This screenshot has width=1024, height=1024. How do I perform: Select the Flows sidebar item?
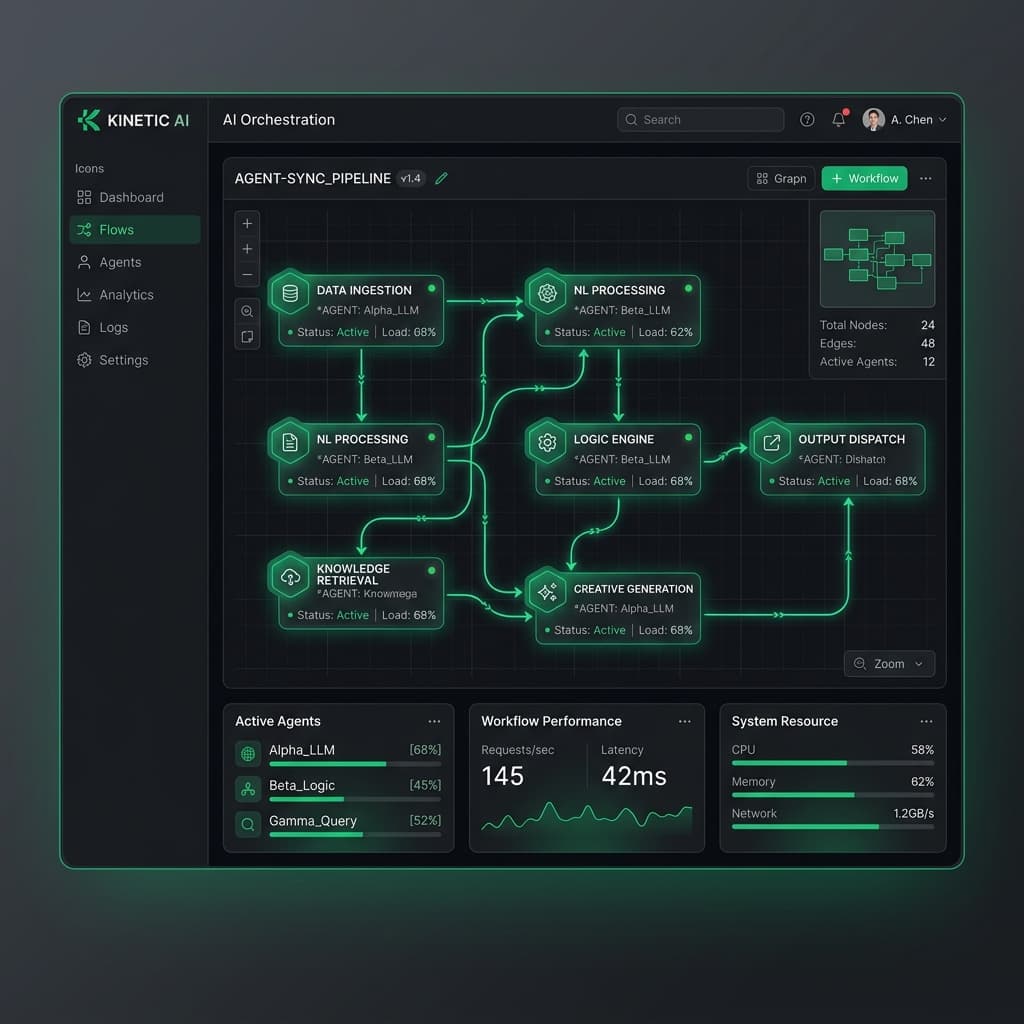135,230
